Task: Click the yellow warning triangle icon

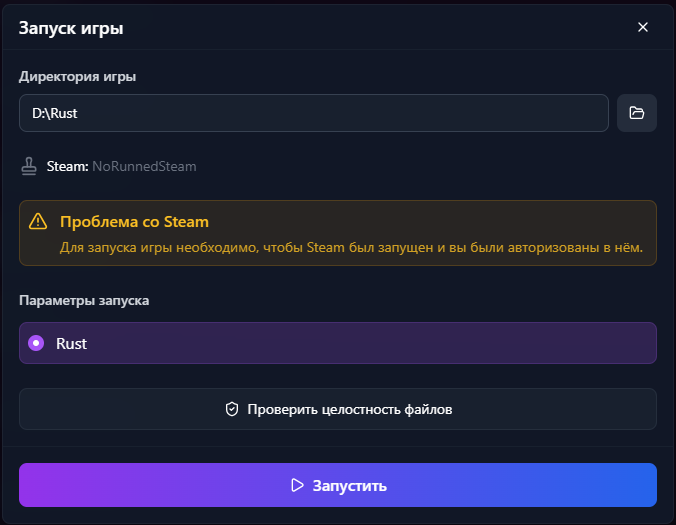Action: point(38,221)
